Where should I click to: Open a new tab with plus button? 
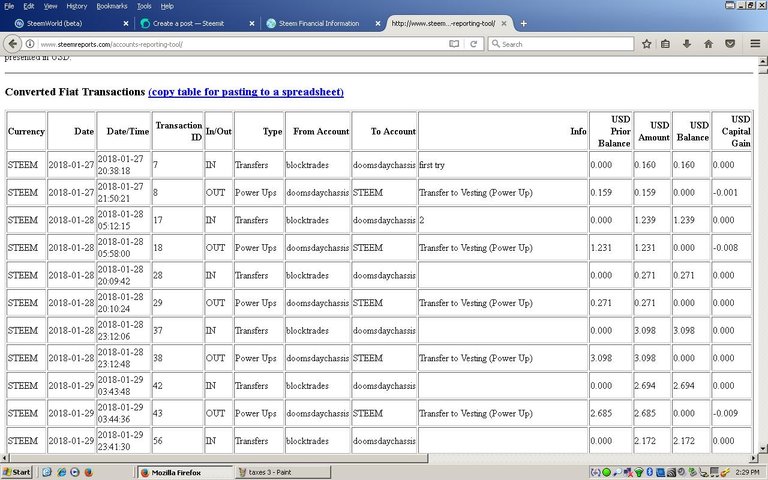[x=524, y=24]
